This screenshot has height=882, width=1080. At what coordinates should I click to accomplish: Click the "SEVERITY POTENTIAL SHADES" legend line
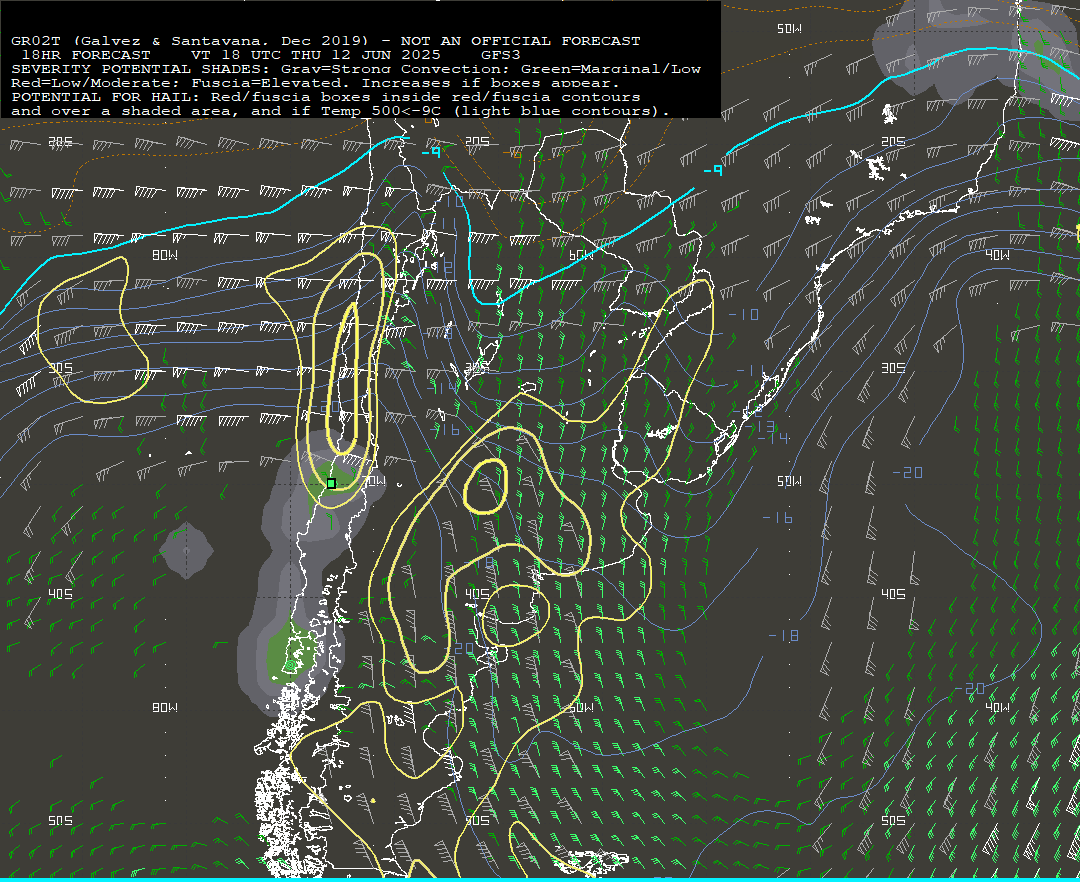[356, 69]
